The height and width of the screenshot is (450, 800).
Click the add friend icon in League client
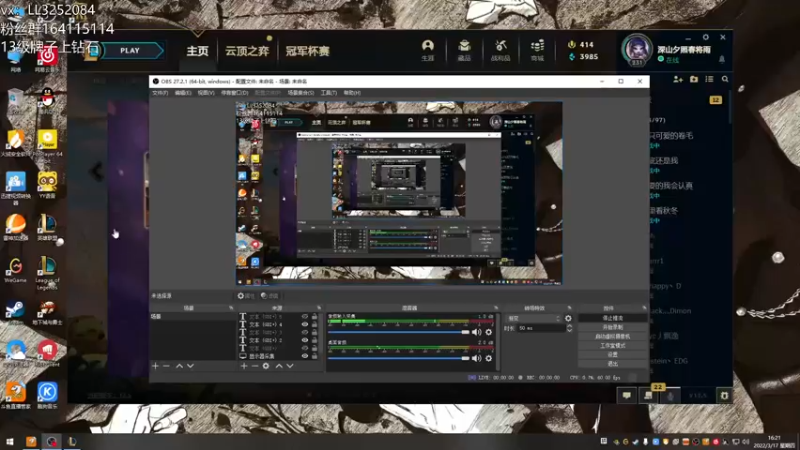[x=678, y=79]
